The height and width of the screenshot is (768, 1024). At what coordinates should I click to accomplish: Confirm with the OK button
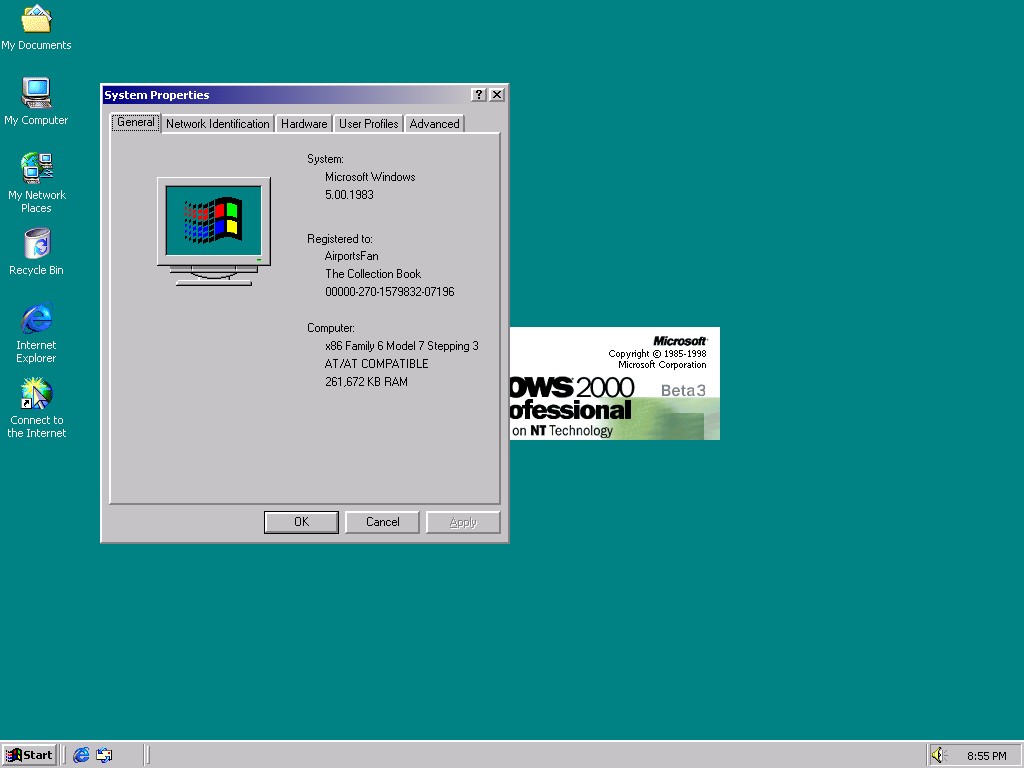click(x=301, y=522)
